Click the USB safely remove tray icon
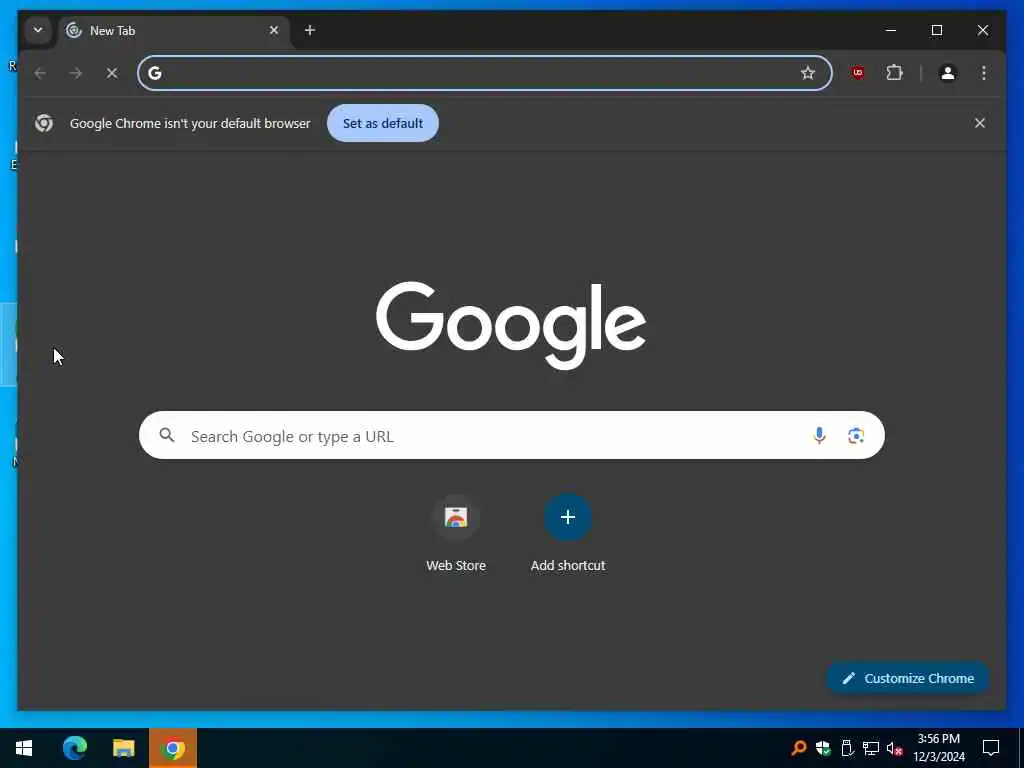The image size is (1024, 768). point(847,748)
